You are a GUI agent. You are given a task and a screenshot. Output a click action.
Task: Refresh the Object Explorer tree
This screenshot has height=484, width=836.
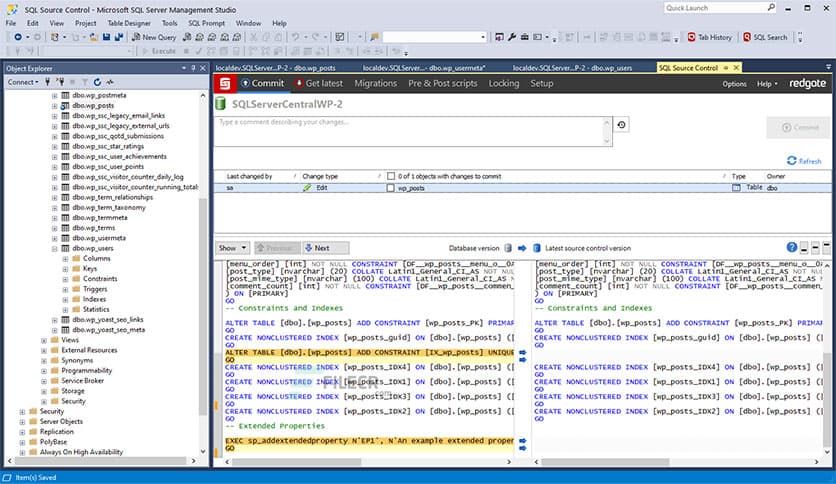click(x=97, y=82)
